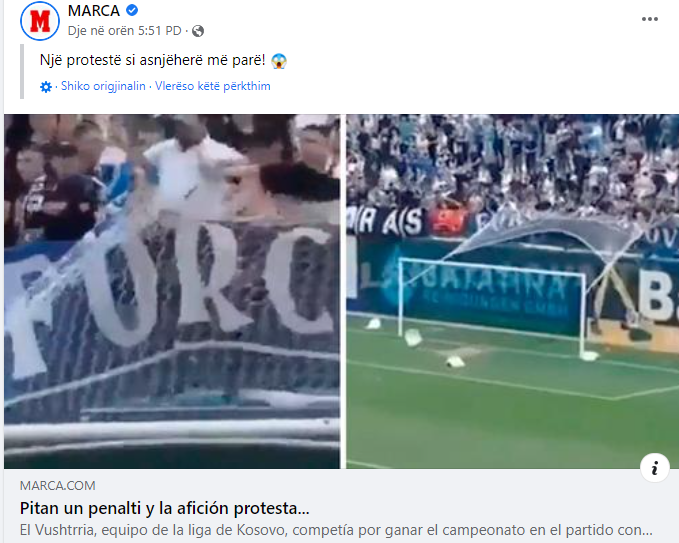Open article headline 'Pitan un penalti y la afición protesta...'
679x543 pixels.
pyautogui.click(x=165, y=508)
